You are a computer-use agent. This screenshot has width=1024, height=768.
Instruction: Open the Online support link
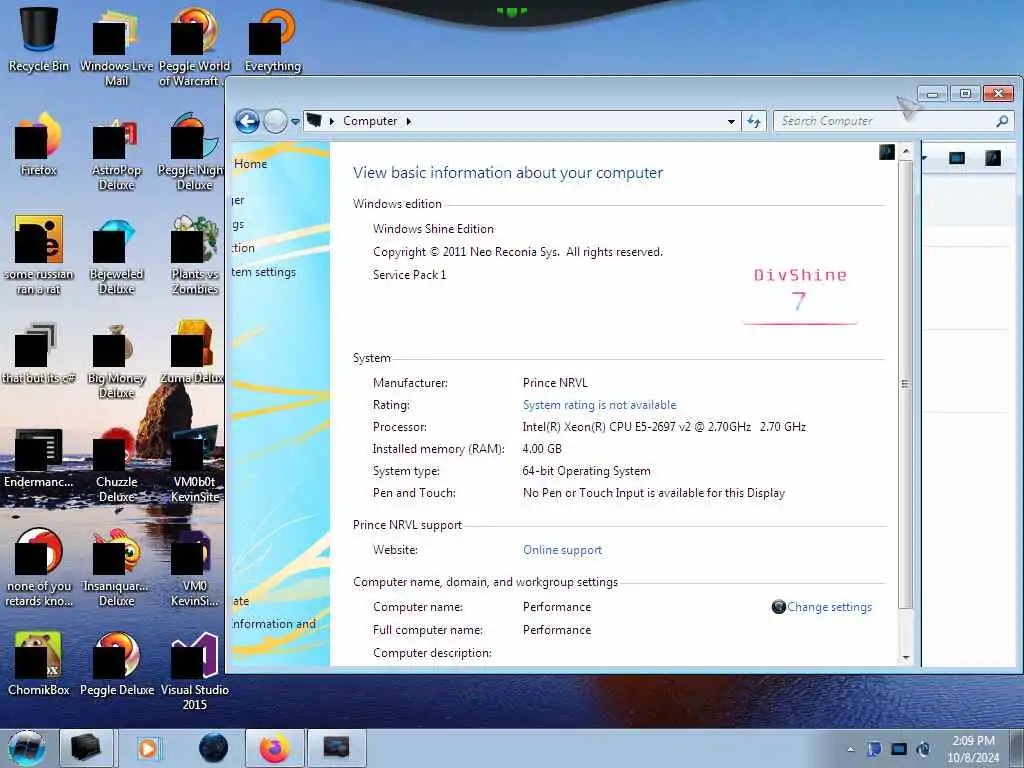[x=562, y=550]
